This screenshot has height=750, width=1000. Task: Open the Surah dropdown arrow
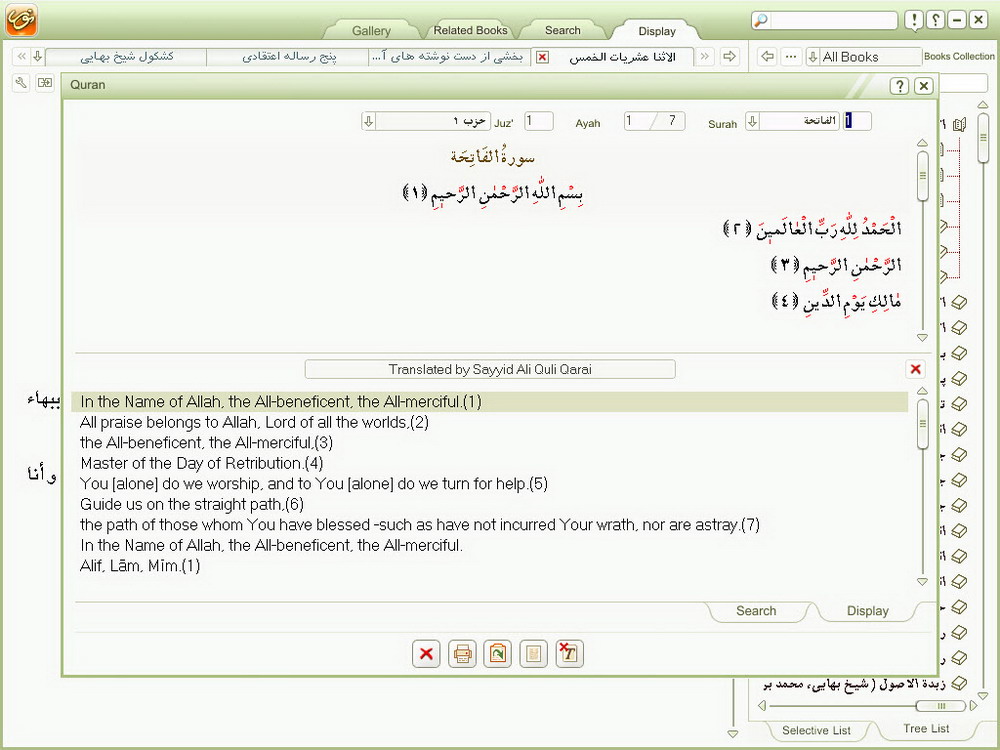tap(753, 121)
